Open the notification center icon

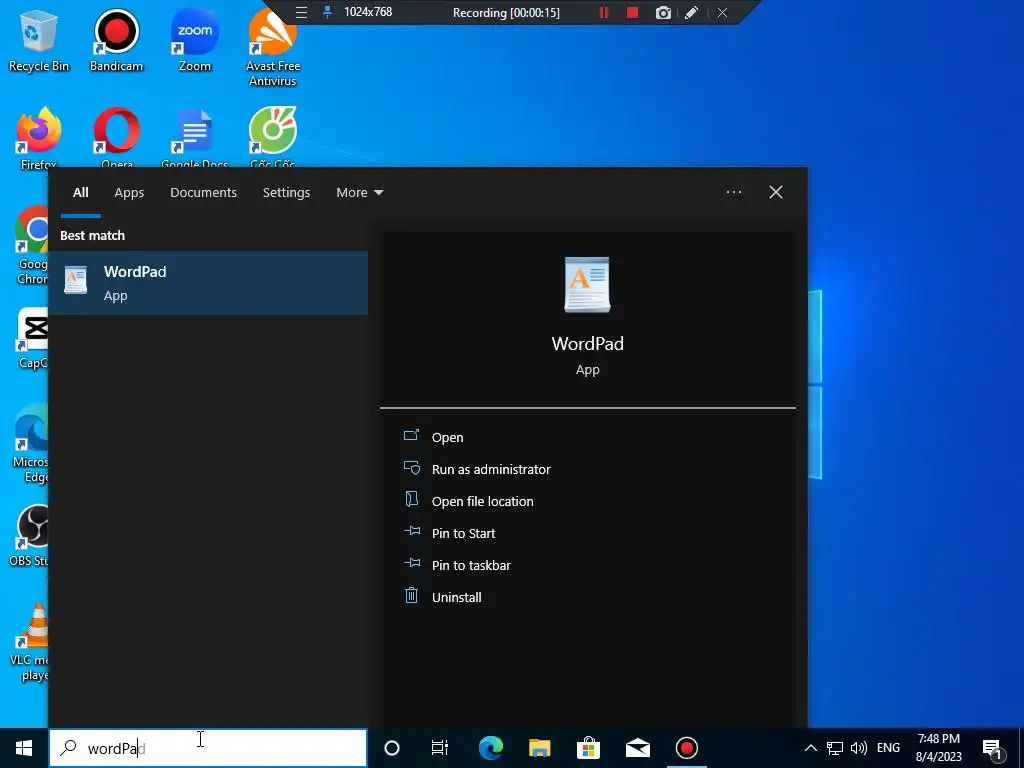pos(993,749)
